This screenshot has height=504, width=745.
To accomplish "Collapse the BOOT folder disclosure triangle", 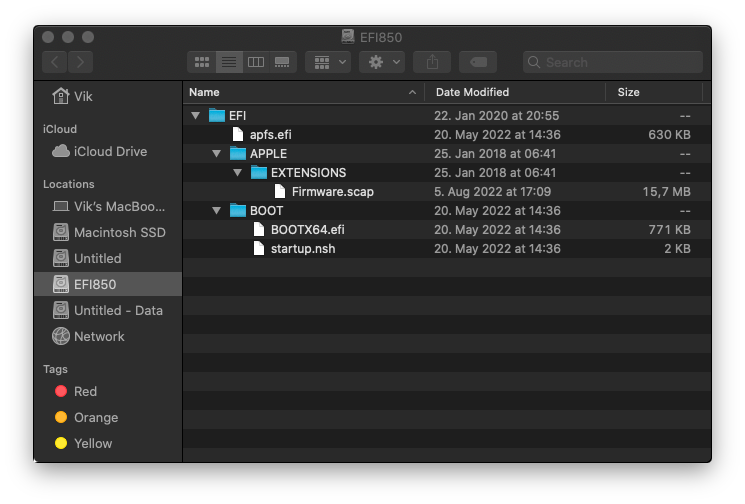I will click(216, 210).
